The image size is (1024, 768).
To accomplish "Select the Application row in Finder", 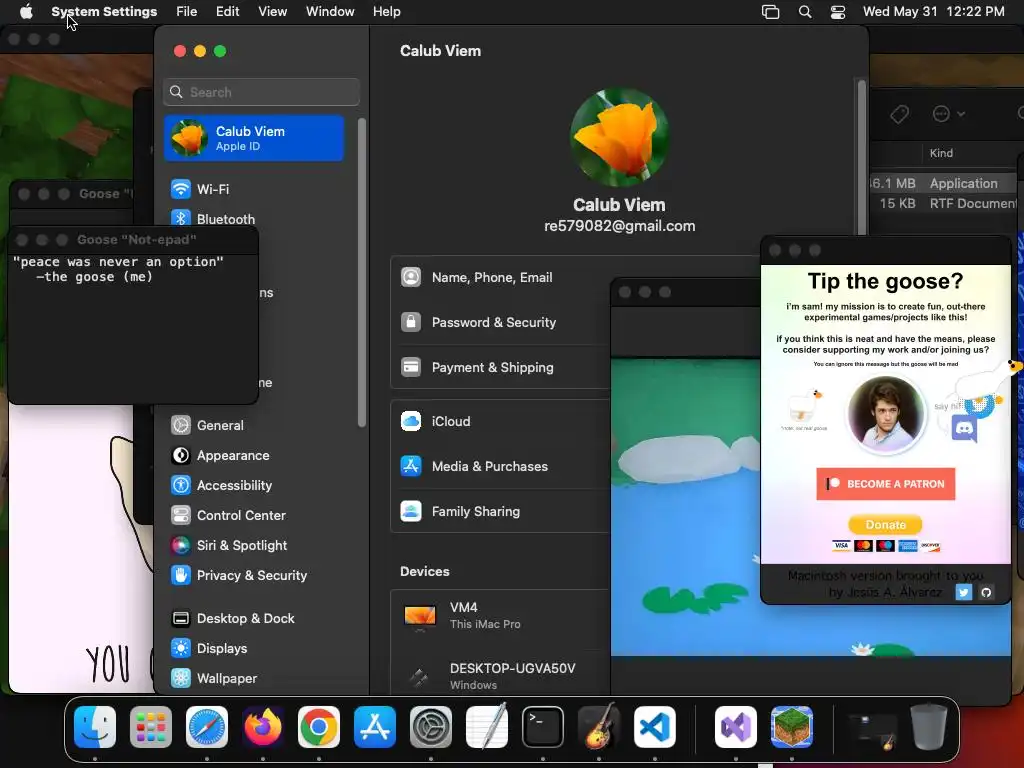I will (x=944, y=184).
